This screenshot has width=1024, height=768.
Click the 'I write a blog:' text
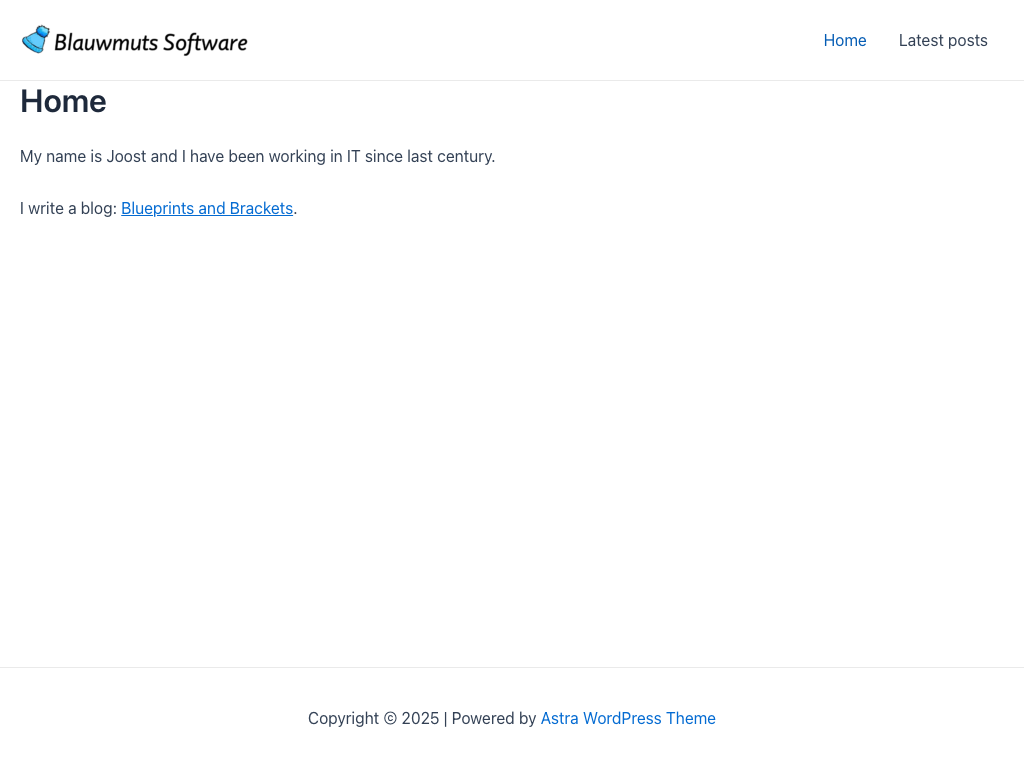(68, 208)
